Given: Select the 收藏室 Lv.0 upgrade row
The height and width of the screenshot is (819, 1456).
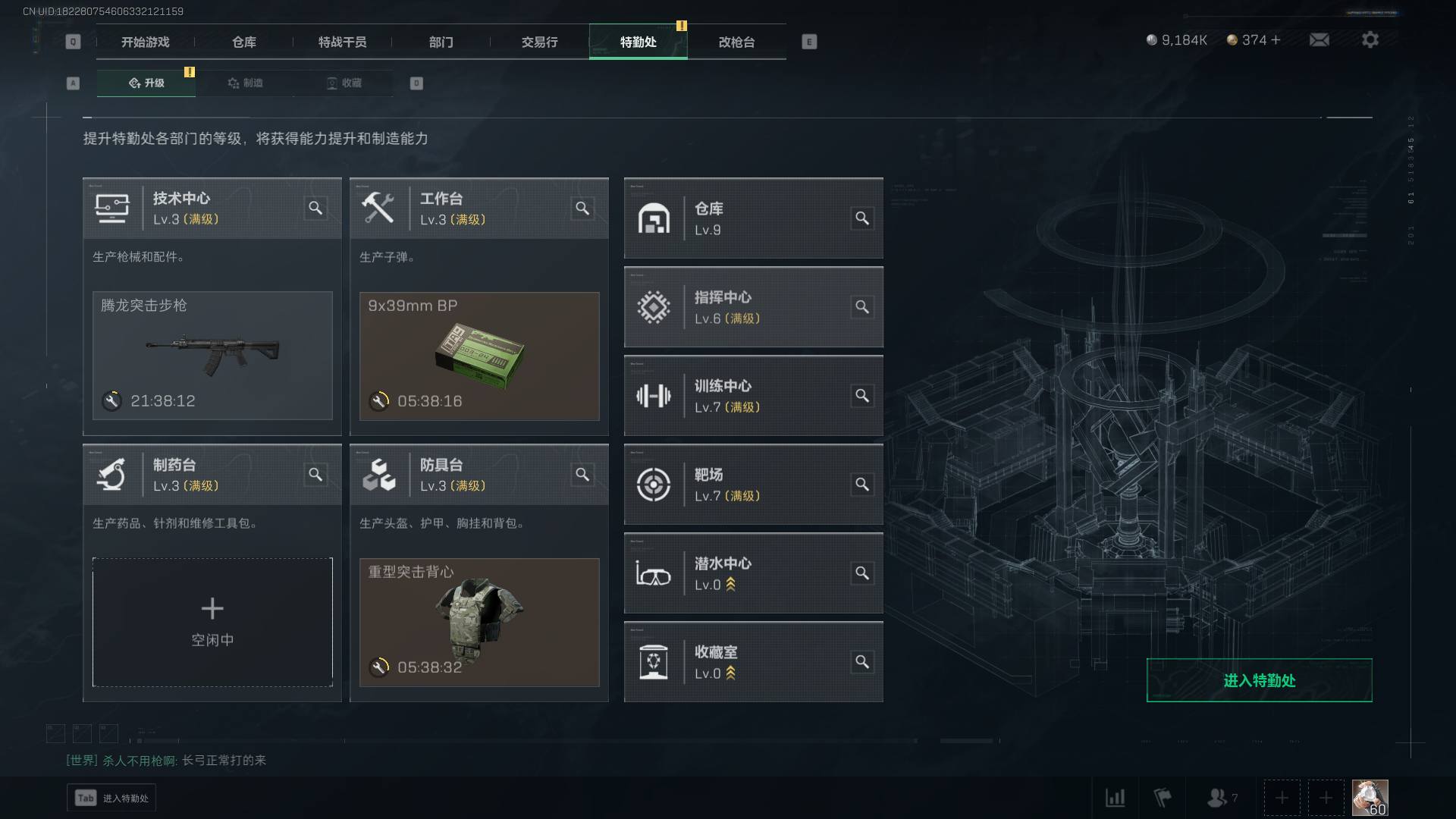Looking at the screenshot, I should click(x=753, y=662).
